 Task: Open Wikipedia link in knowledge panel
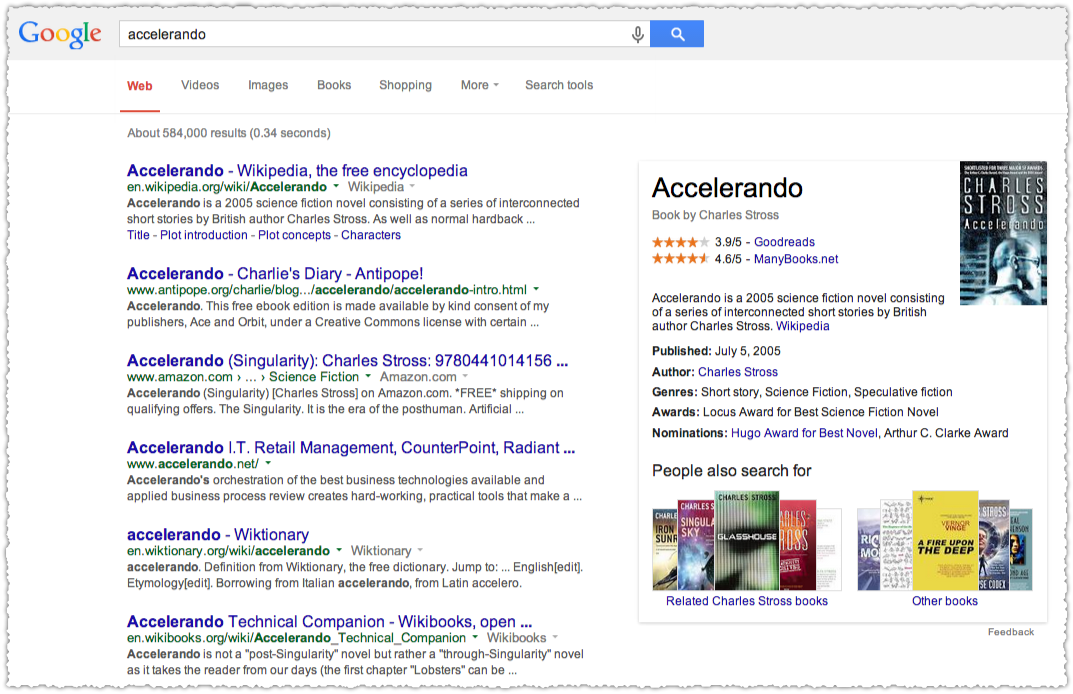[802, 326]
